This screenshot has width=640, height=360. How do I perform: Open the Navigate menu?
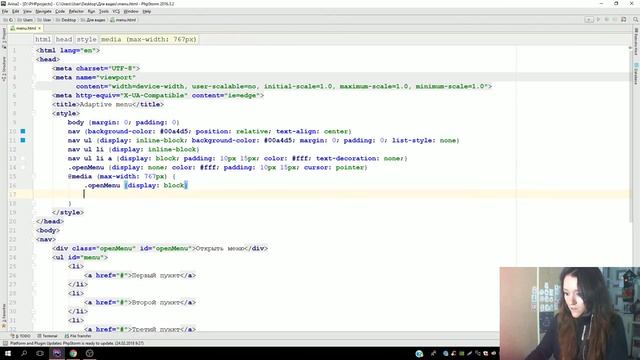43,11
